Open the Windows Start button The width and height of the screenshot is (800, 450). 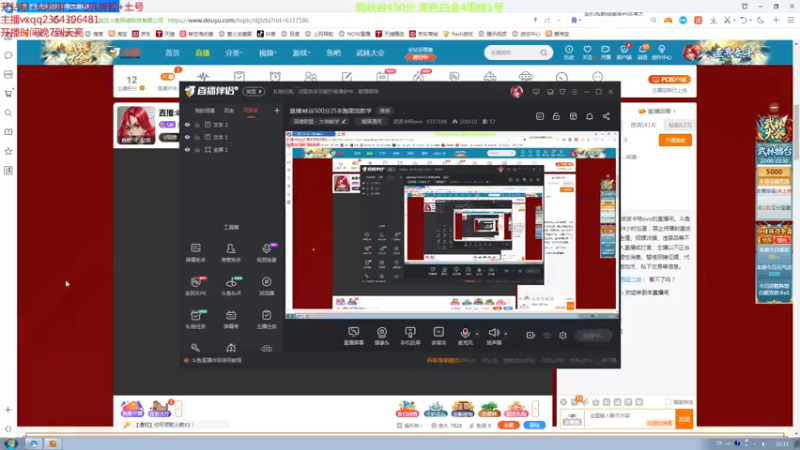pyautogui.click(x=10, y=443)
